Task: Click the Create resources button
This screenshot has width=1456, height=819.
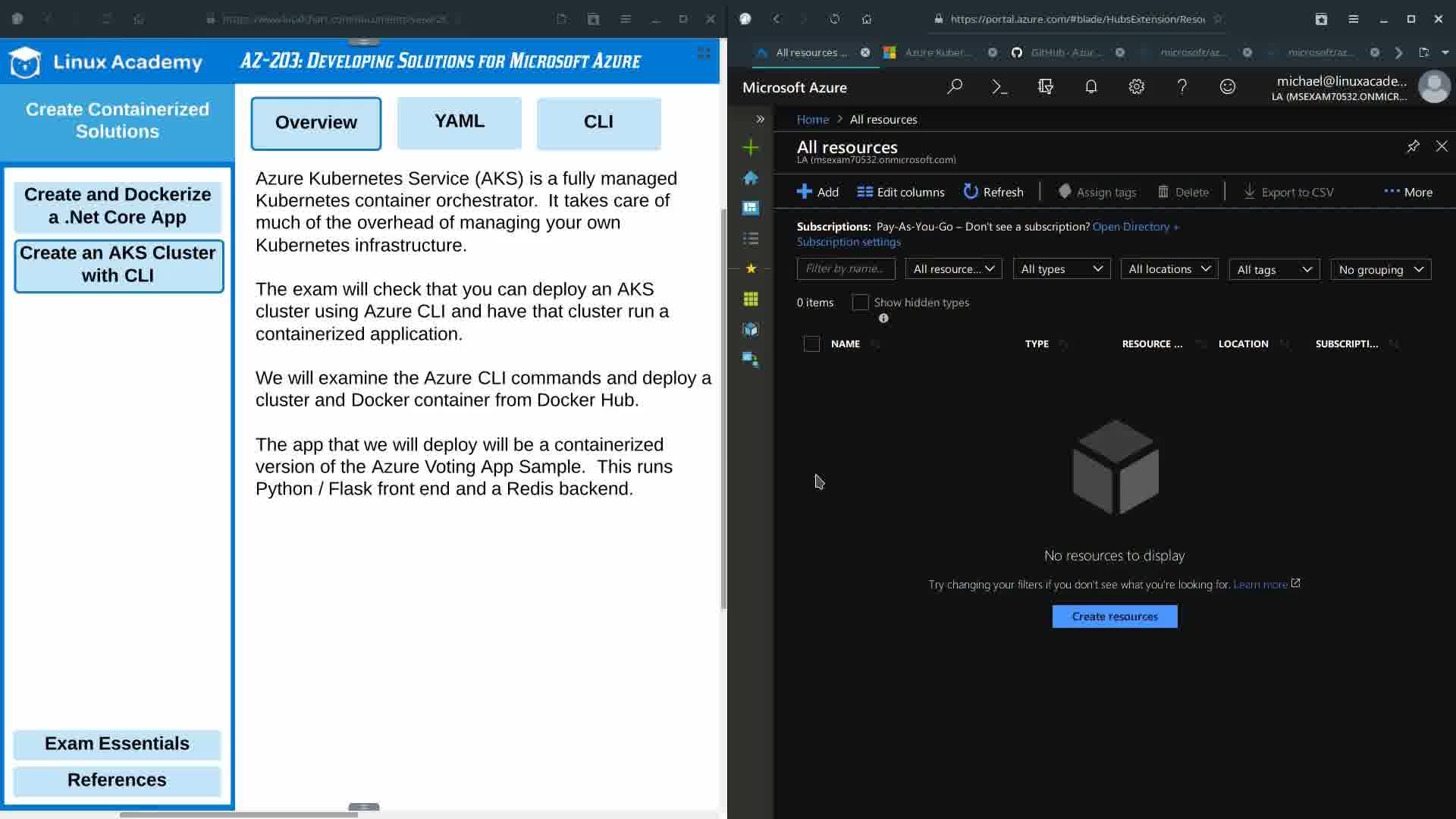Action: point(1114,617)
